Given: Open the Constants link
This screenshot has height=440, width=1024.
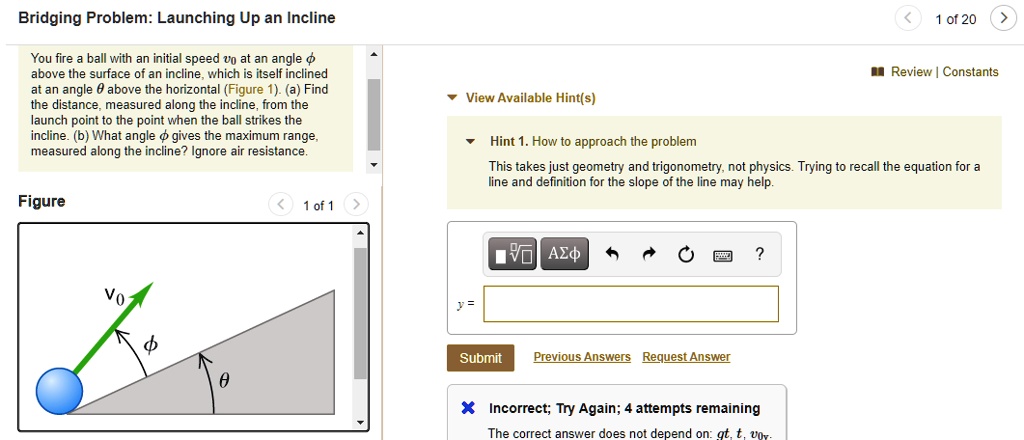Looking at the screenshot, I should 970,72.
